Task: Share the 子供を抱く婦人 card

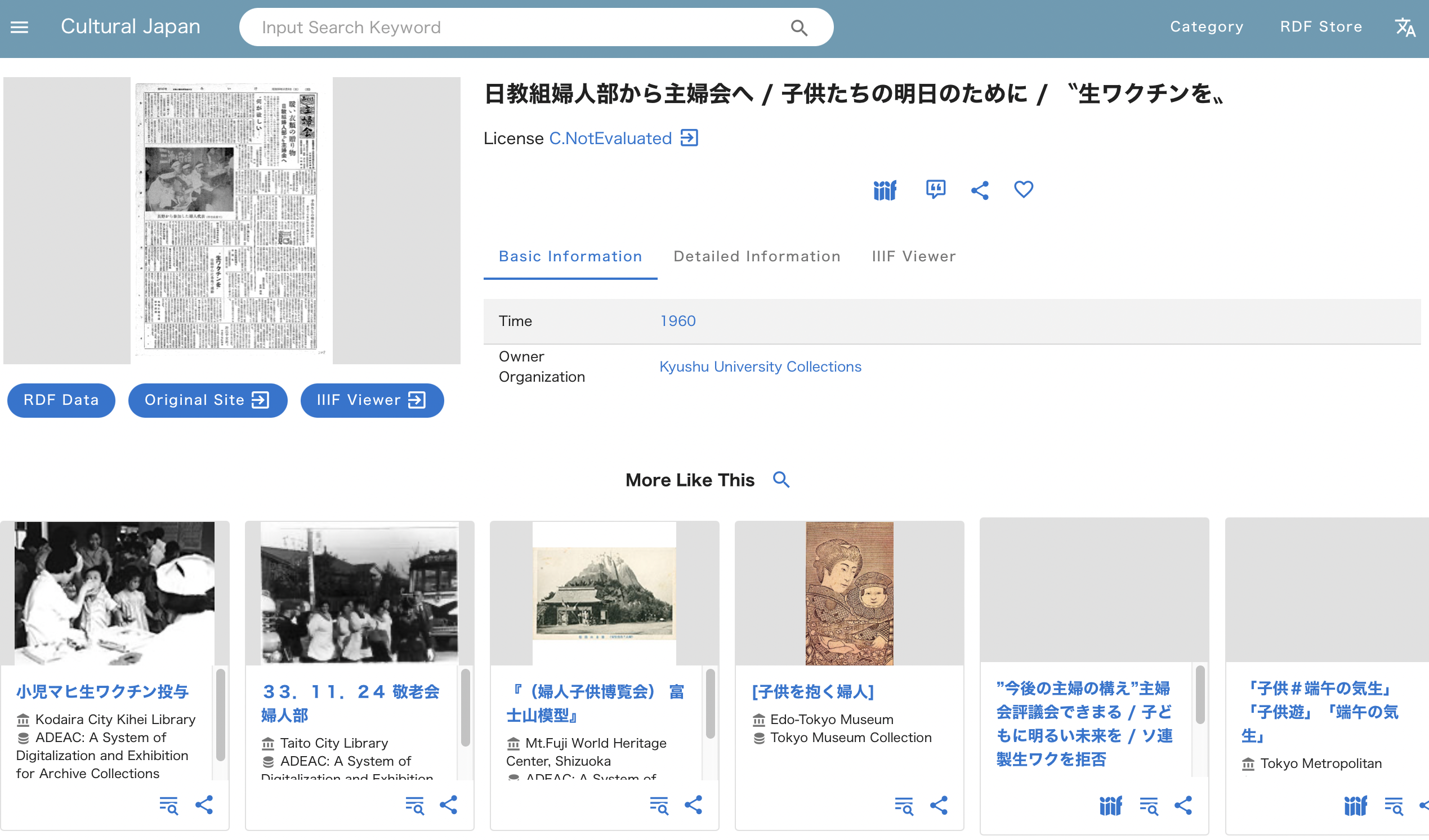Action: click(x=939, y=806)
